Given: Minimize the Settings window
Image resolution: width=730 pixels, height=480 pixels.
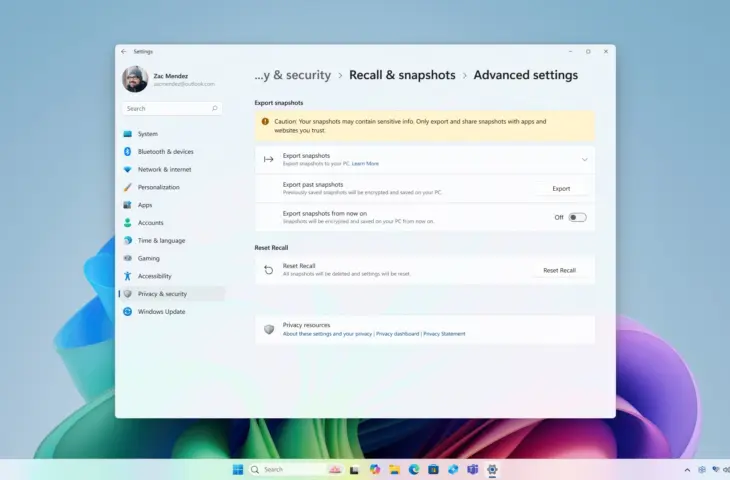Looking at the screenshot, I should pyautogui.click(x=570, y=52).
